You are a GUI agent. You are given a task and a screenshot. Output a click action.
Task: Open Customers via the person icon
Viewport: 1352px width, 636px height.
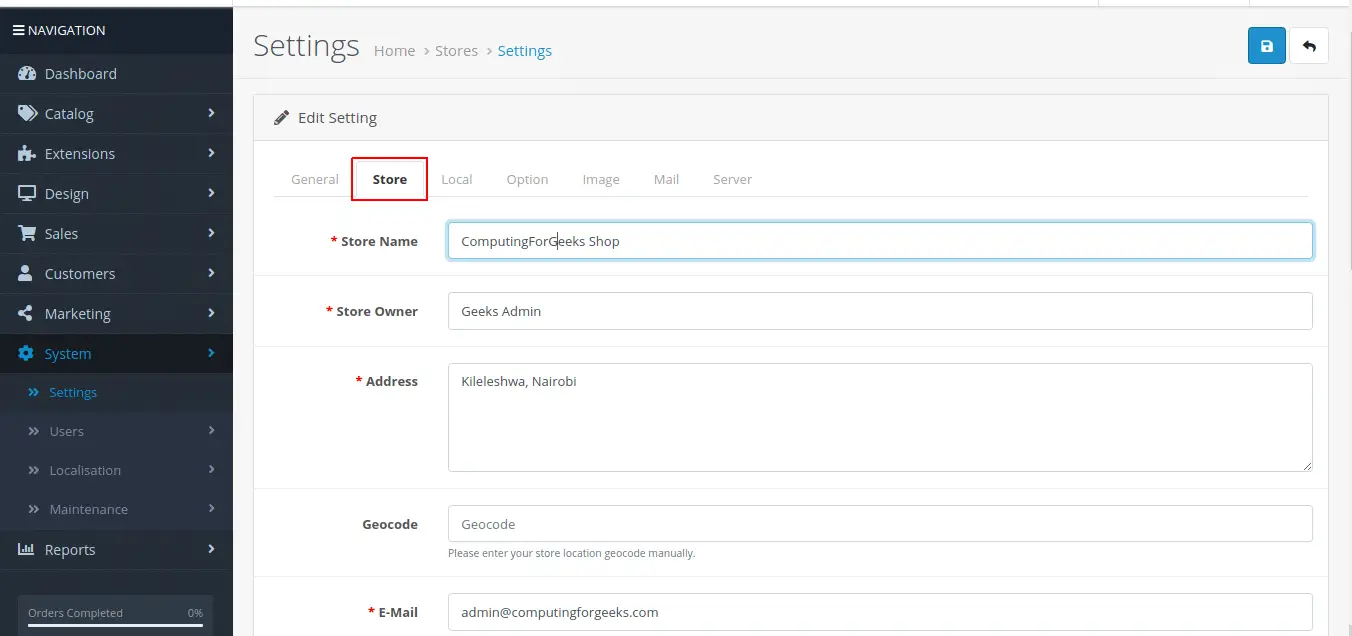point(26,273)
